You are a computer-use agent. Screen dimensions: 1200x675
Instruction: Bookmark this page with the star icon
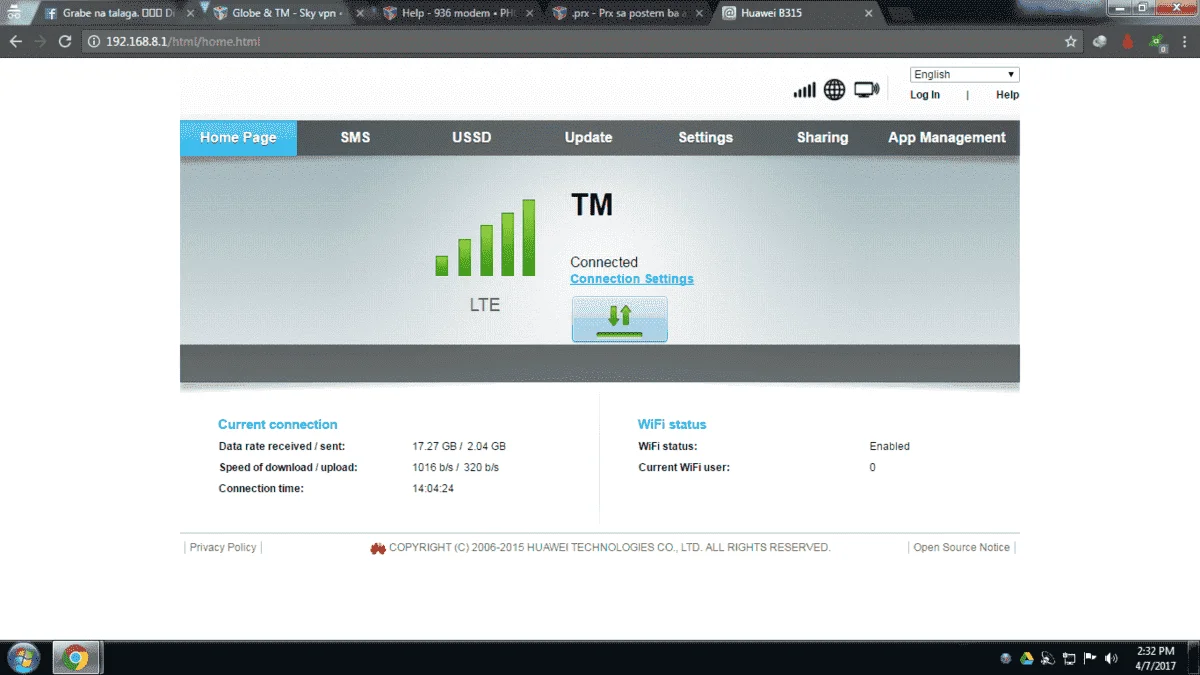coord(1071,42)
